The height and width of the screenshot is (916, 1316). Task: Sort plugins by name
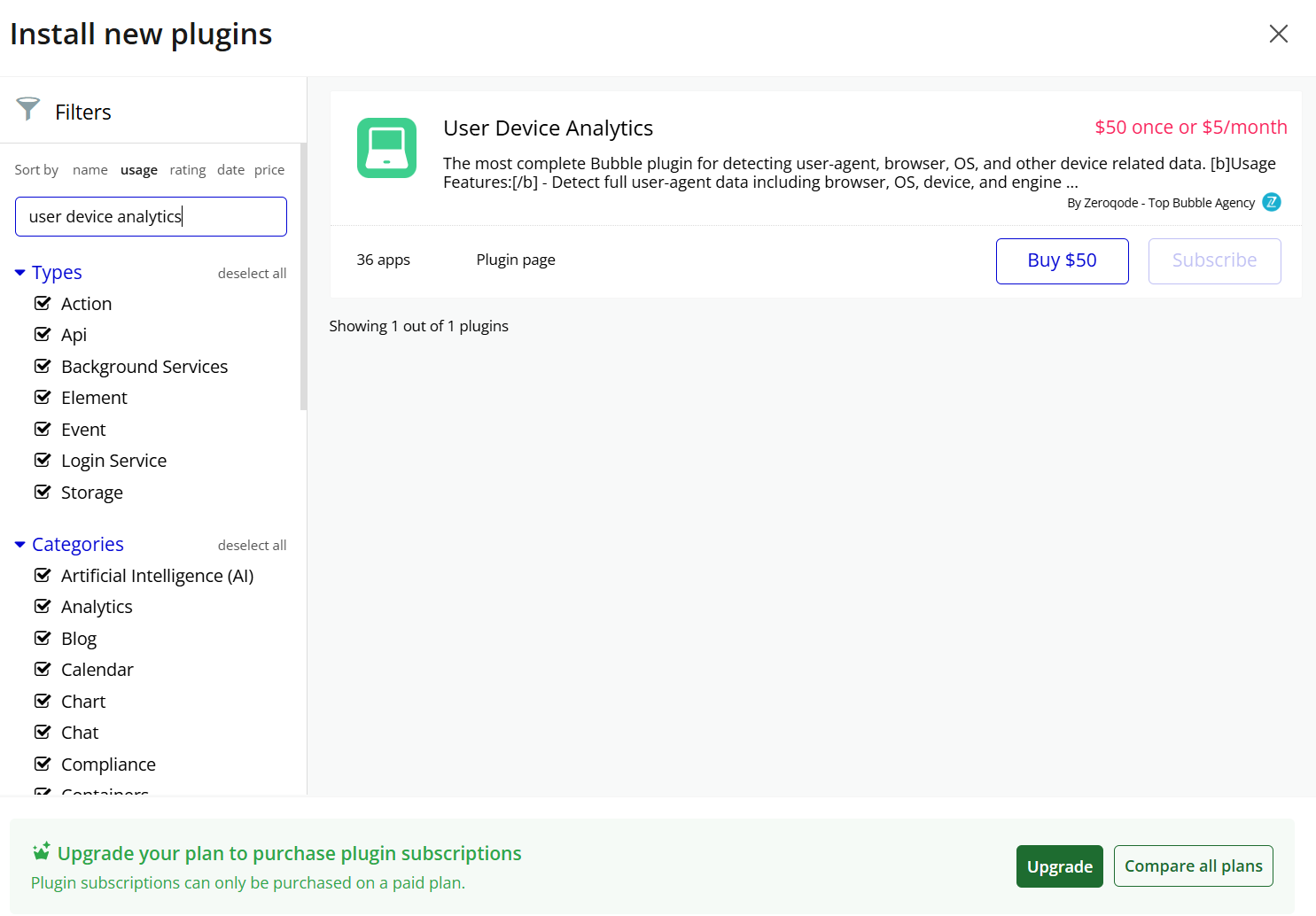[x=90, y=170]
